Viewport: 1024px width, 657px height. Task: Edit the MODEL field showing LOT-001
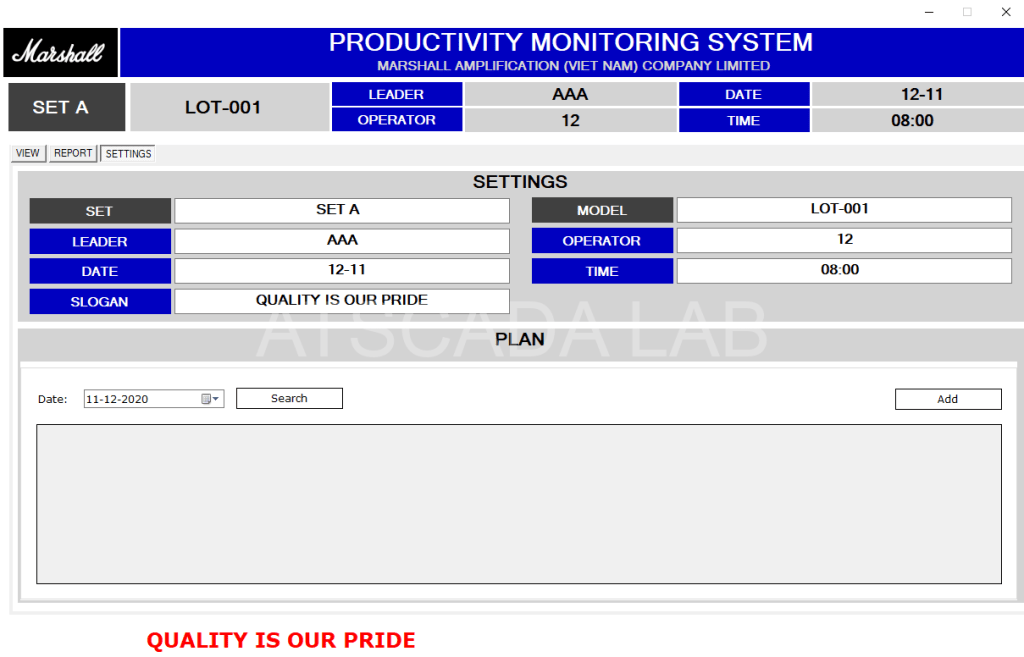coord(844,210)
